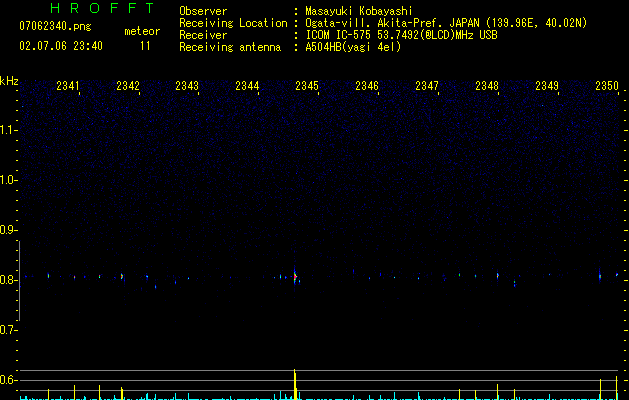Click the filename 07062340.png
This screenshot has height=400, width=629.
(55, 27)
